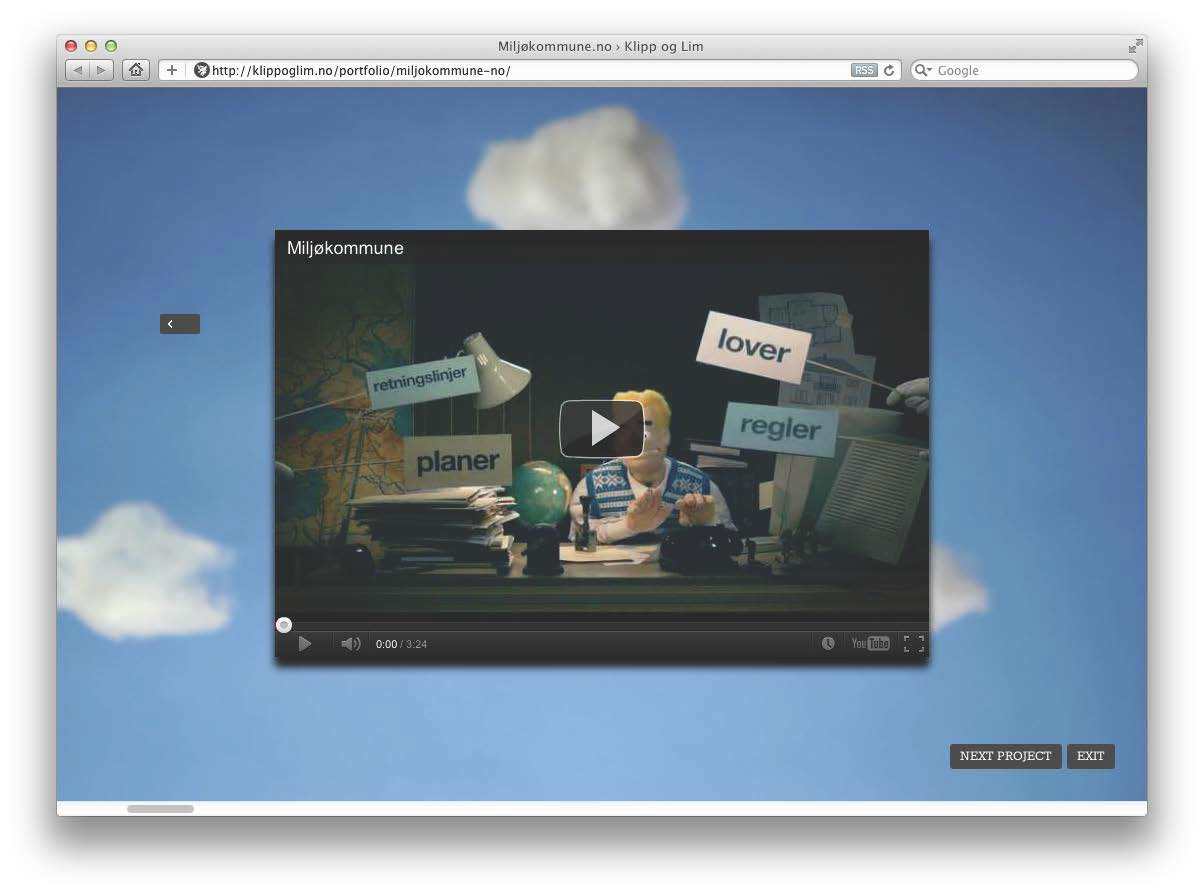Open the search engine magnifier dropdown
This screenshot has width=1204, height=895.
[922, 70]
